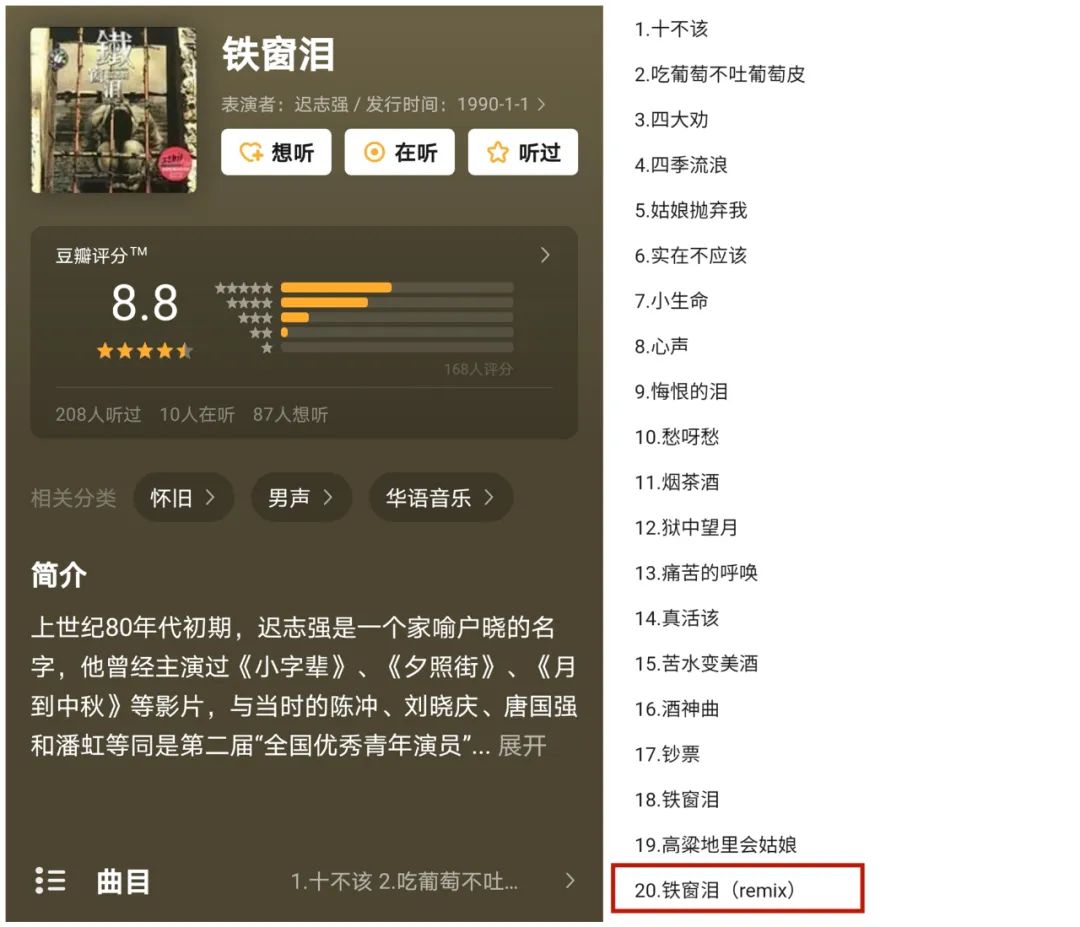Open album details chevron after 1990-1-1
Screen dimensions: 1080x927
[x=541, y=104]
